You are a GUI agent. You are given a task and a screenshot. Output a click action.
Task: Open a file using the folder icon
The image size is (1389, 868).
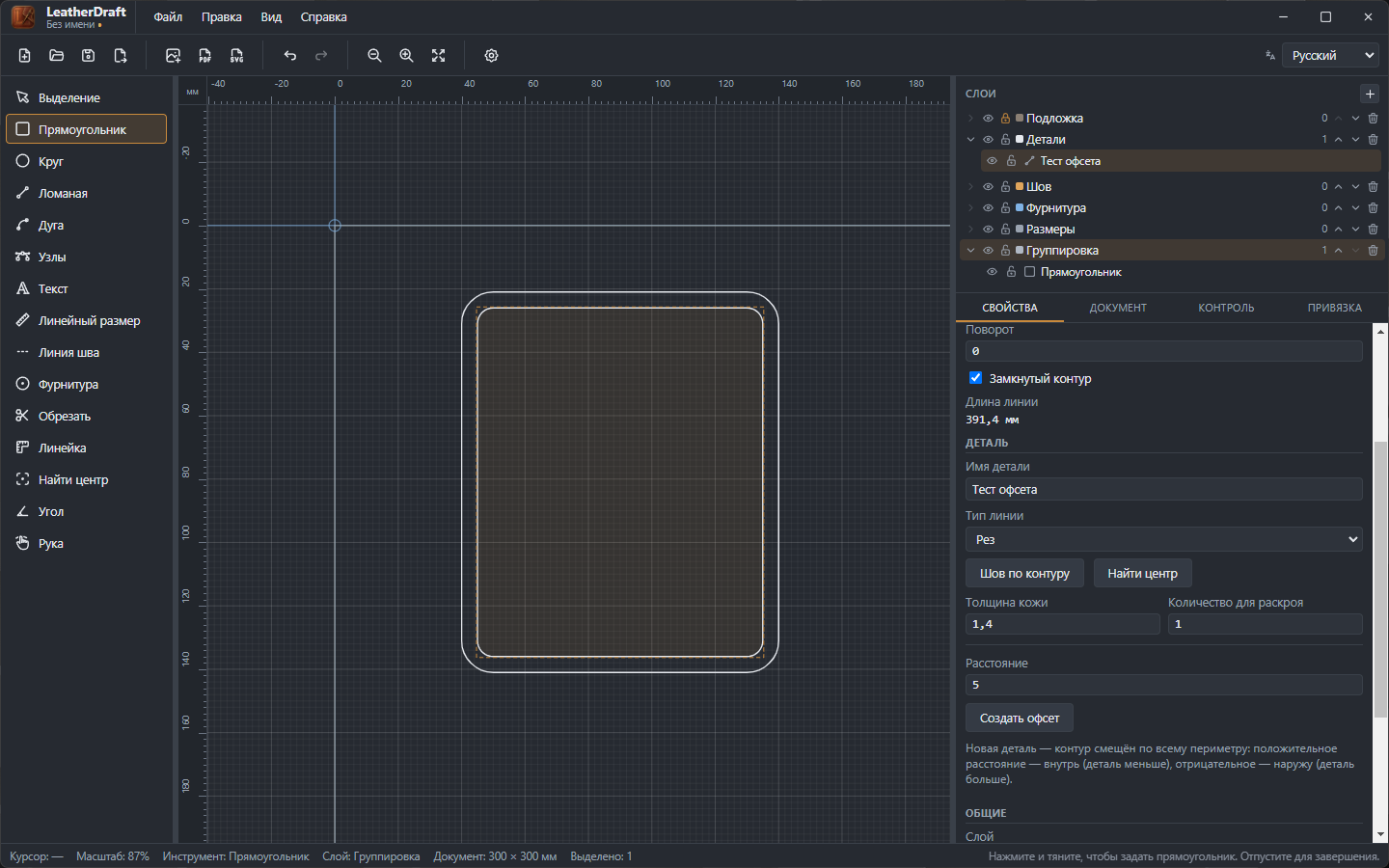tap(57, 56)
